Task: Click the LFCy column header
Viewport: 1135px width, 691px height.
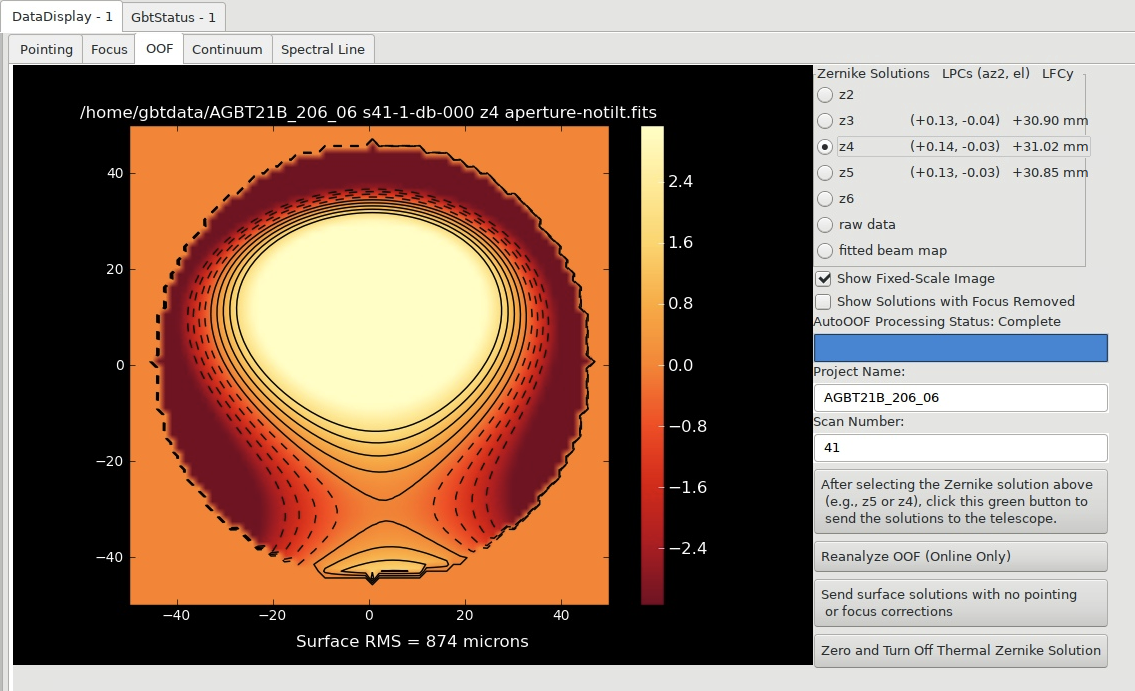Action: 1058,74
